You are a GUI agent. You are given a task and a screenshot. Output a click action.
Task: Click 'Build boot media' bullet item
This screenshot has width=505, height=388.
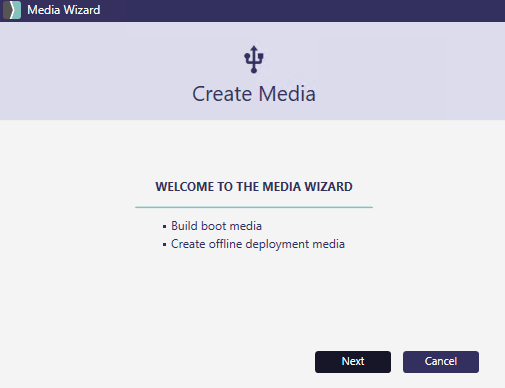coord(216,226)
